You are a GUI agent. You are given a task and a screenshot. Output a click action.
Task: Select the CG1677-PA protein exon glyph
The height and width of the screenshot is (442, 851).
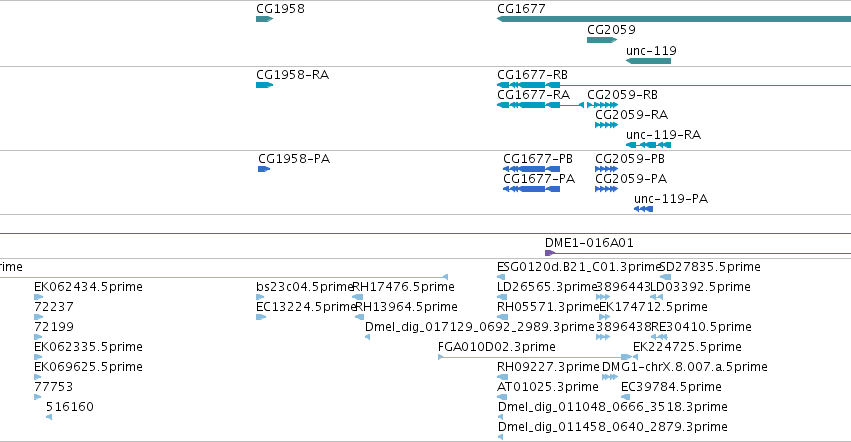point(531,189)
